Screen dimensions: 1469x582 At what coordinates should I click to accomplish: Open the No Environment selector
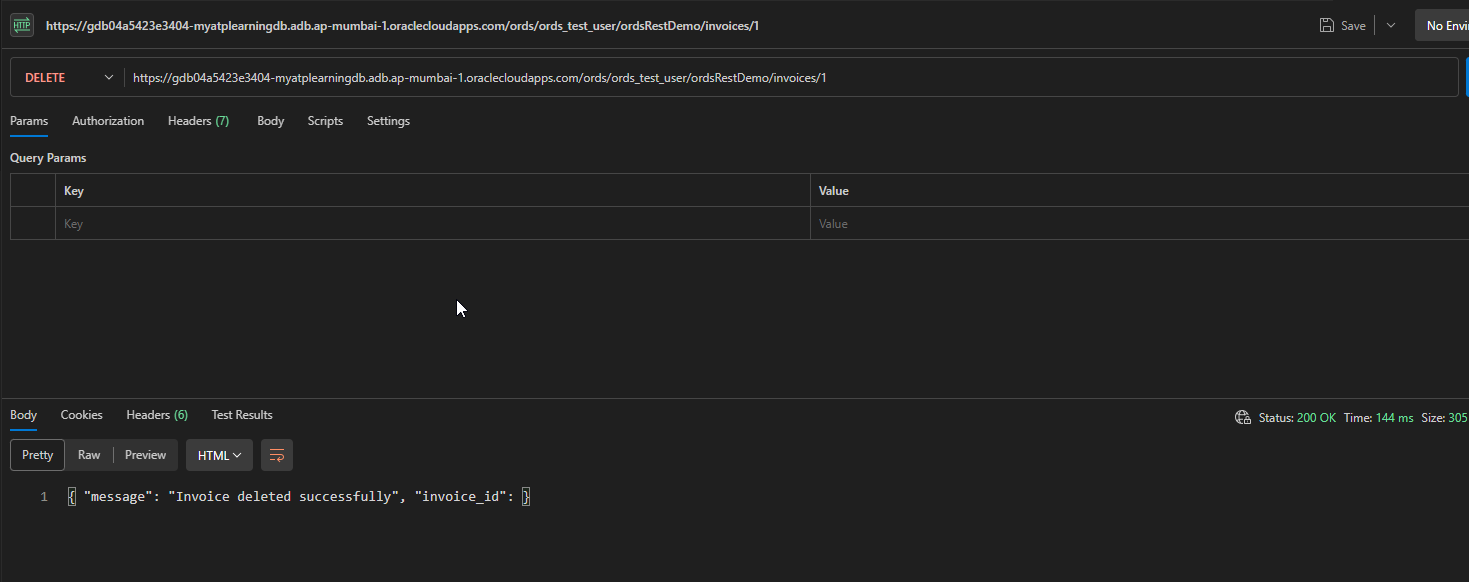[1443, 25]
